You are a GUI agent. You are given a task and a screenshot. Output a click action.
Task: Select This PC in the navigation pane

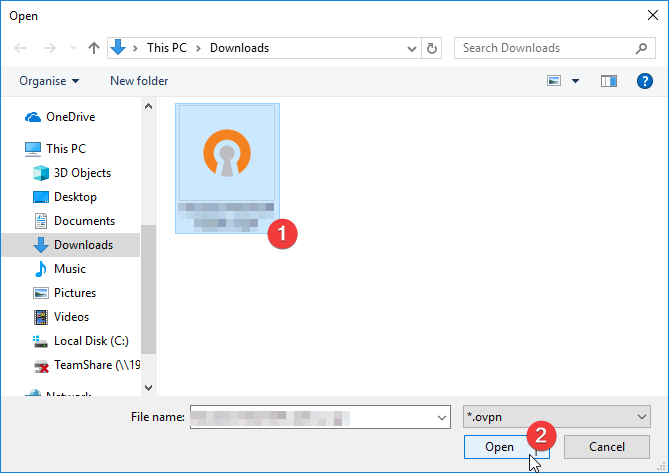click(66, 149)
